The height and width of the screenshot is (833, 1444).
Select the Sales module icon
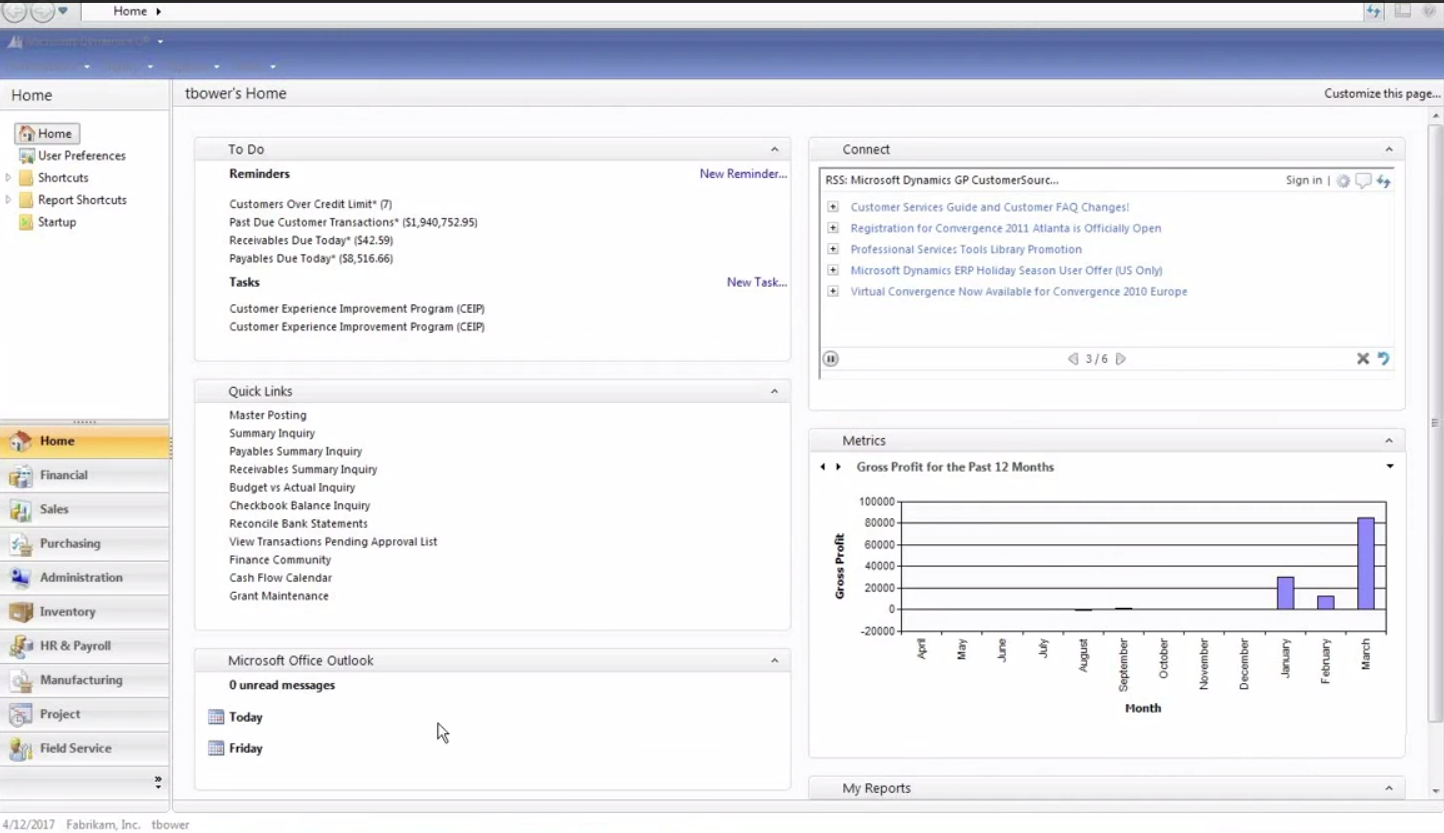coord(54,510)
